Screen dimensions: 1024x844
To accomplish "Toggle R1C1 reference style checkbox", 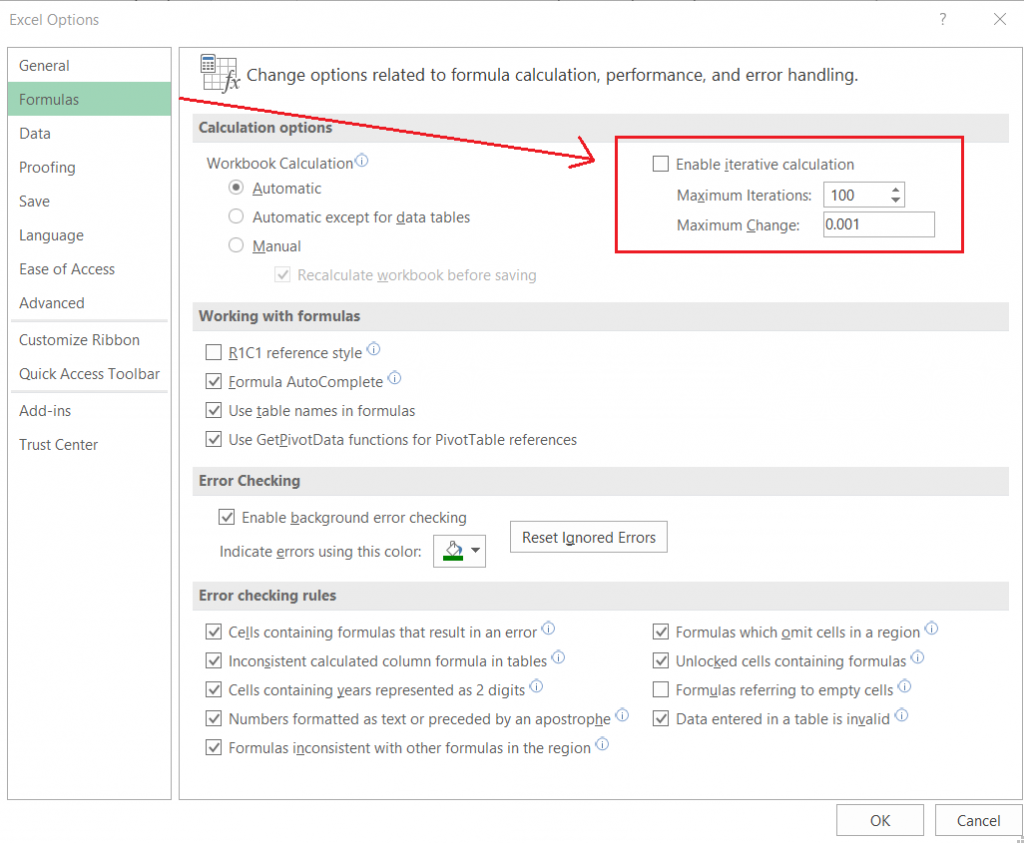I will click(x=213, y=353).
